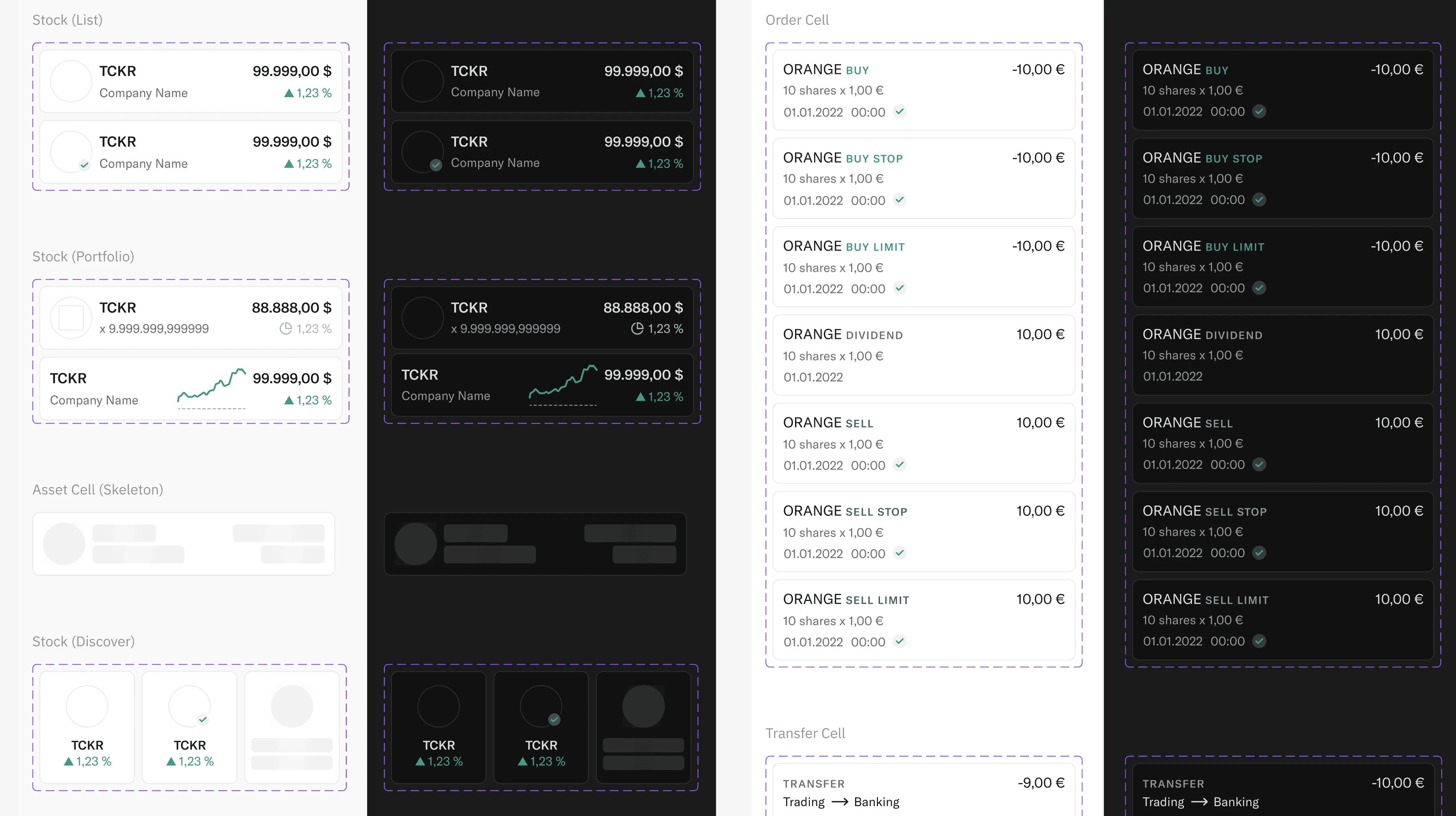
Task: Click check icon on light ORANGE BUY STOP order
Action: [900, 199]
